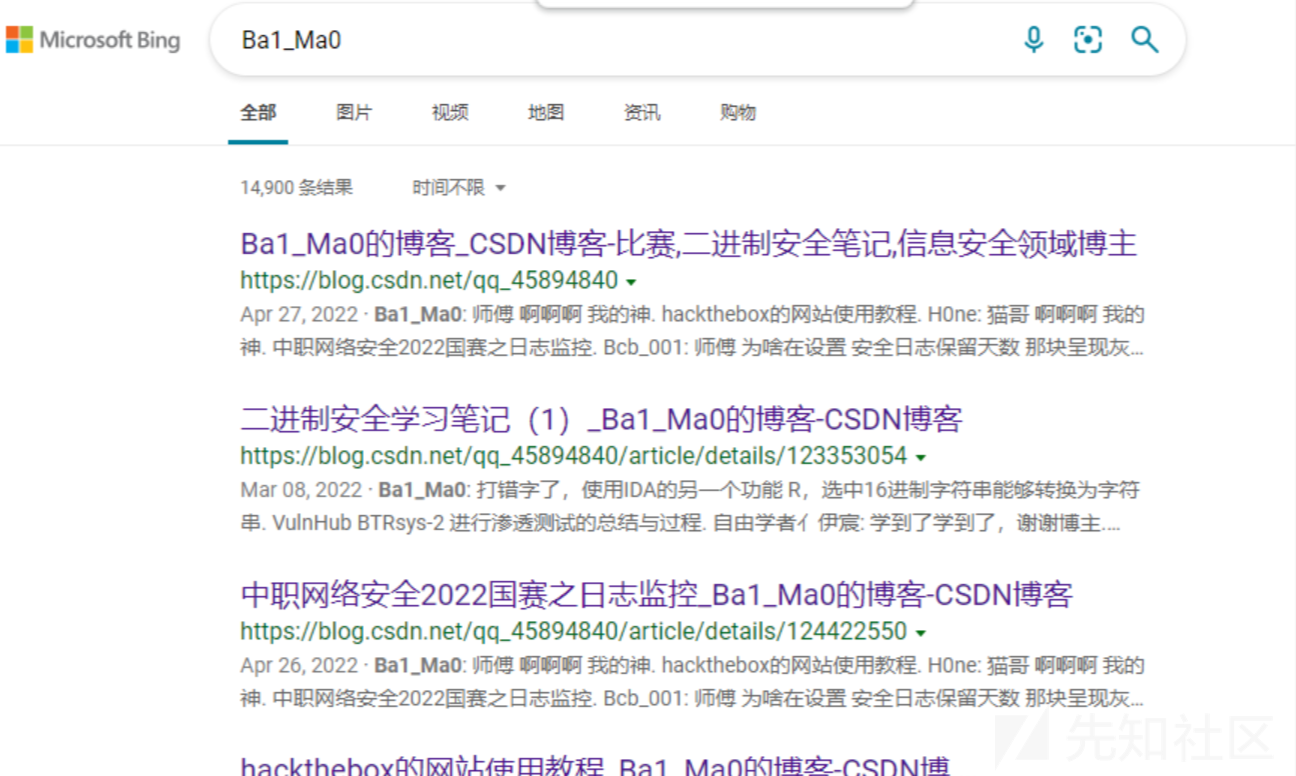1296x776 pixels.
Task: Start voice search with the microphone icon
Action: (1034, 40)
